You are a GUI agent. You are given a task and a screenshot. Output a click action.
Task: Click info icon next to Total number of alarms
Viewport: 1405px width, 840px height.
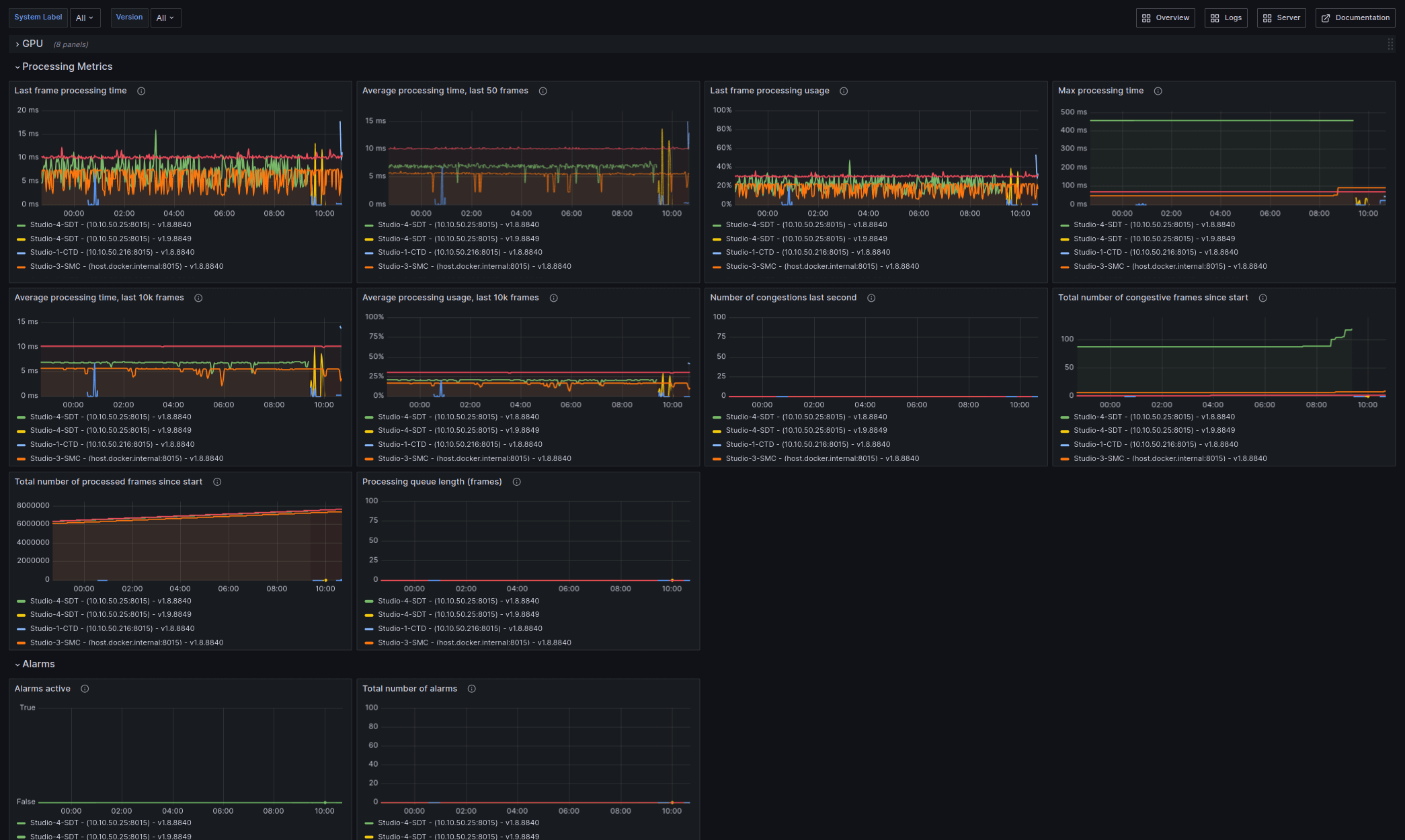coord(471,689)
